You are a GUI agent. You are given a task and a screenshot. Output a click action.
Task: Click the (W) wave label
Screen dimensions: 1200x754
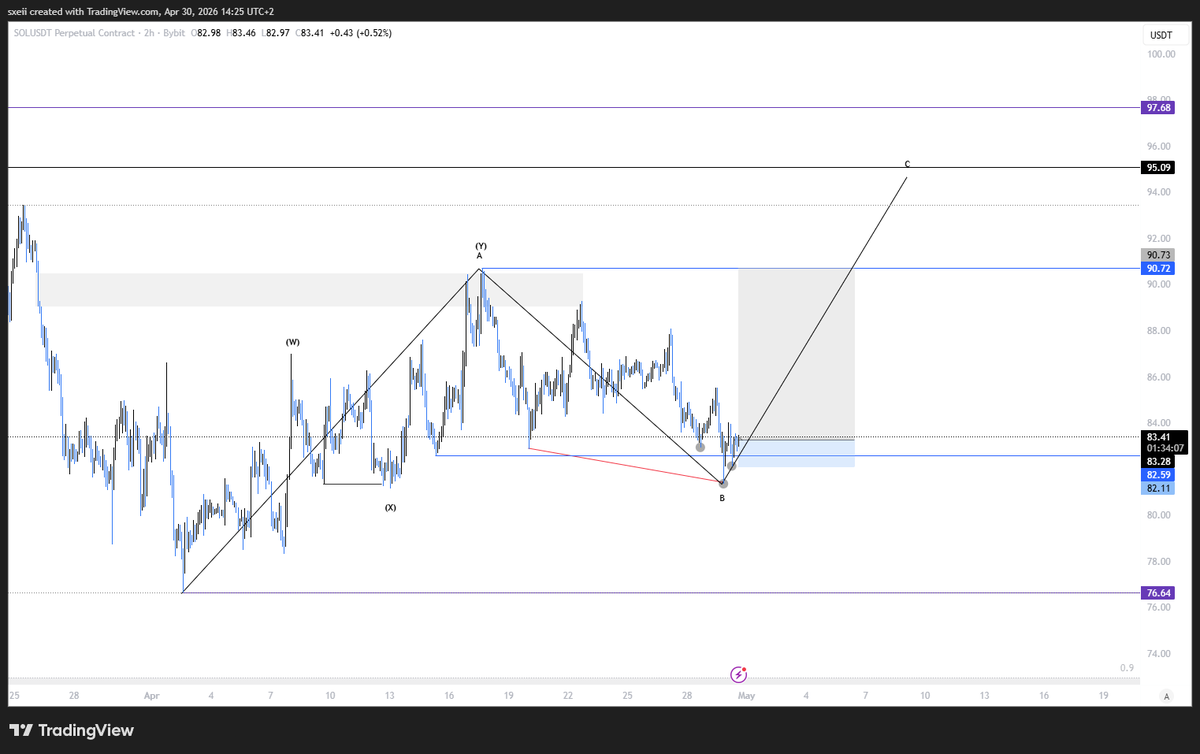292,342
